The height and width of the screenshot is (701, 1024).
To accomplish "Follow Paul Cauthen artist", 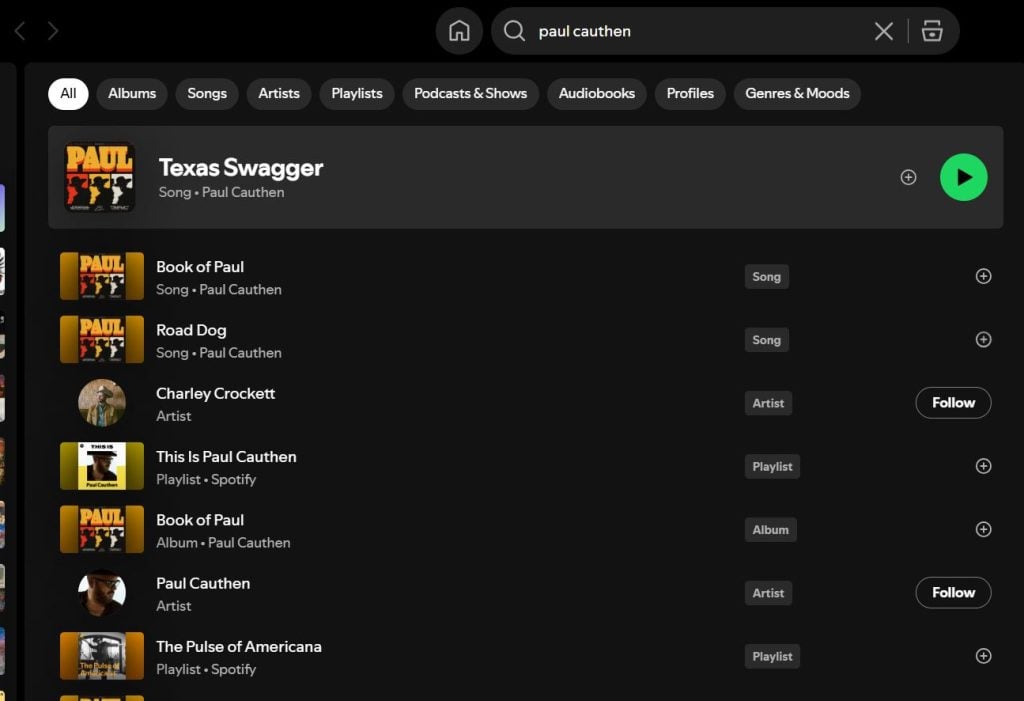I will (x=953, y=593).
